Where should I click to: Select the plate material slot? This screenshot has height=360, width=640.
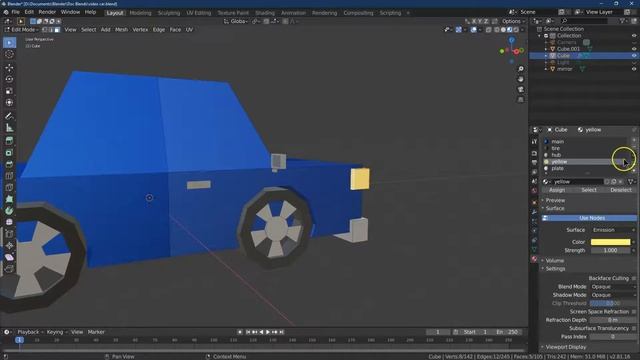(x=585, y=169)
